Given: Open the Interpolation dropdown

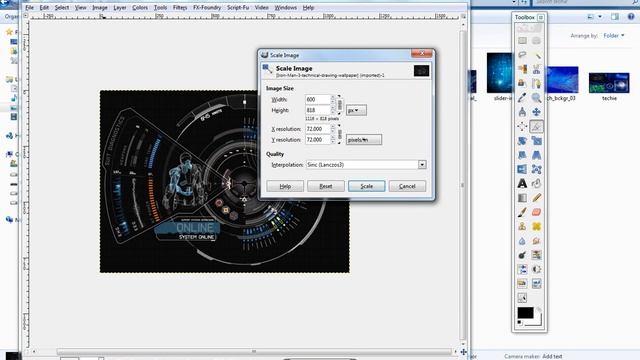Looking at the screenshot, I should 366,164.
